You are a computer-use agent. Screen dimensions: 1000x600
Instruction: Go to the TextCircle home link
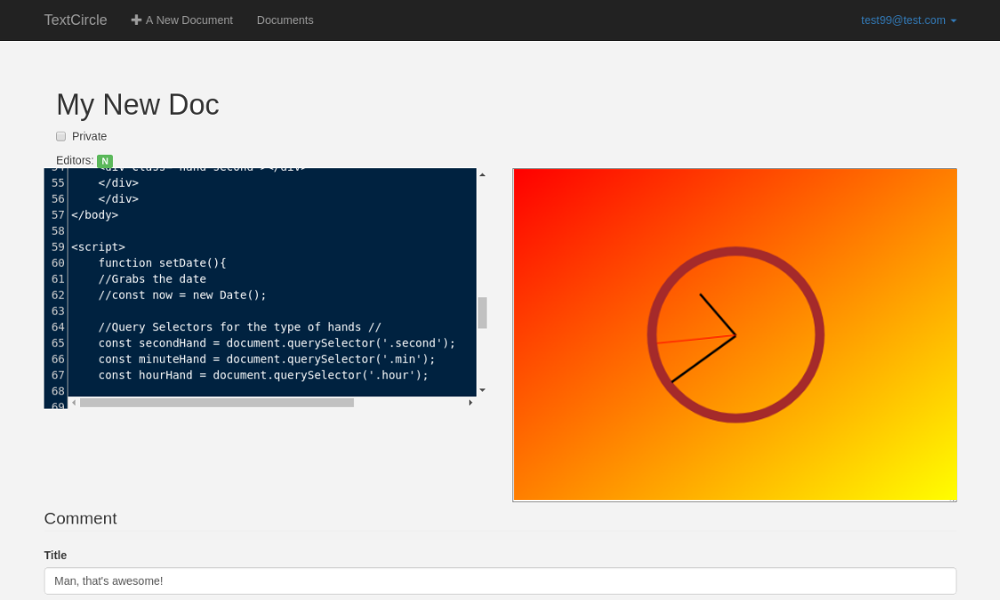point(75,20)
